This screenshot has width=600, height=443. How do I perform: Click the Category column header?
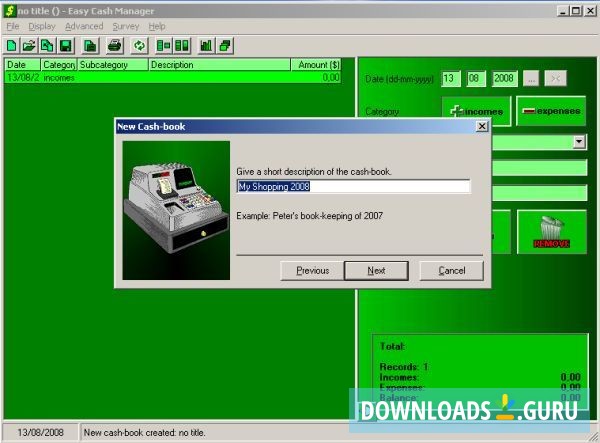click(x=59, y=65)
